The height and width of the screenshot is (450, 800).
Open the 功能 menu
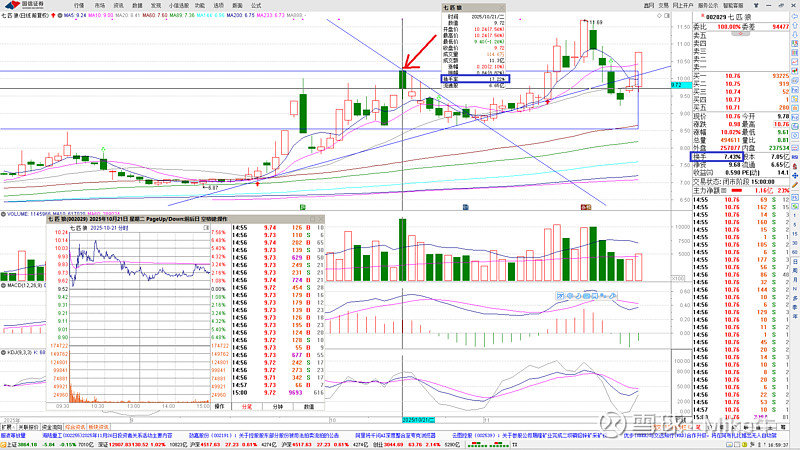point(200,5)
